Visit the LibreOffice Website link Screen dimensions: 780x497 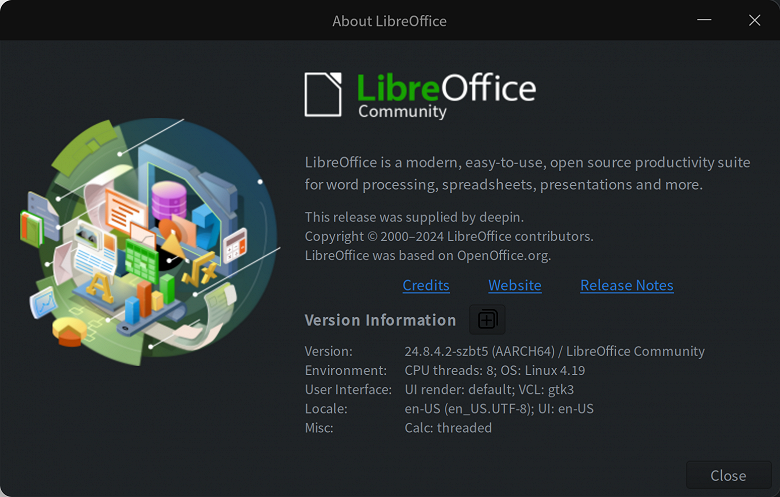point(515,285)
